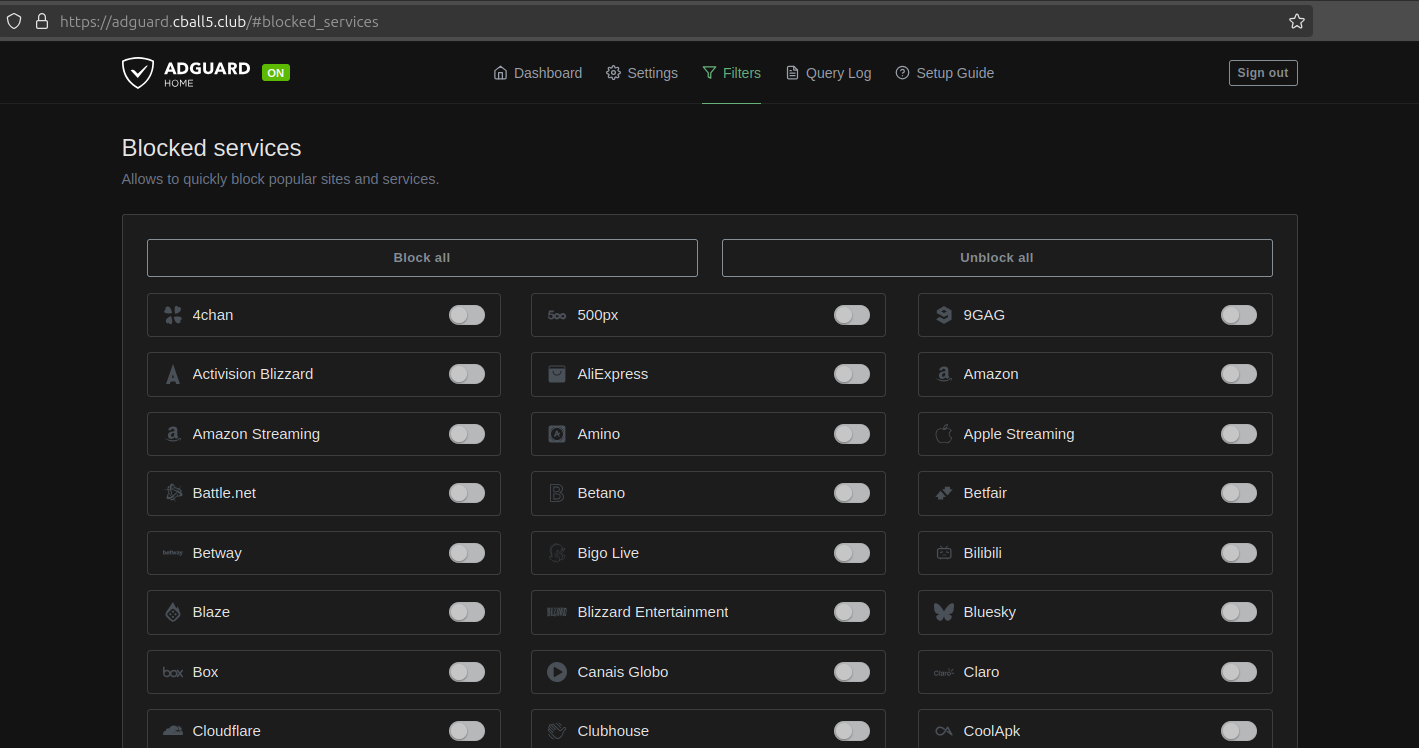The image size is (1419, 748).
Task: Enable blocking for Clubhouse
Action: (852, 731)
